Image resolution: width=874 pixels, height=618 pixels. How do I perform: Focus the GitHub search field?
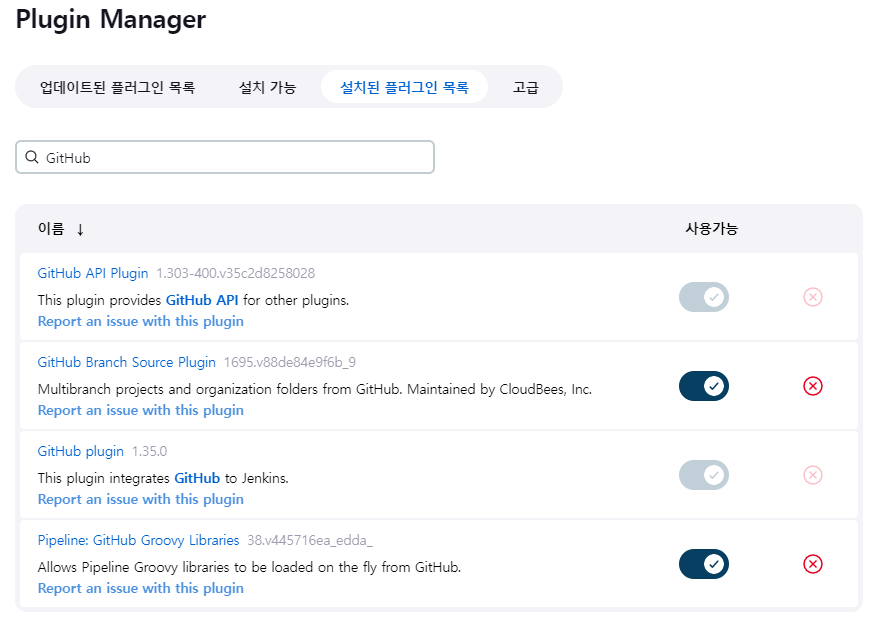click(x=225, y=157)
